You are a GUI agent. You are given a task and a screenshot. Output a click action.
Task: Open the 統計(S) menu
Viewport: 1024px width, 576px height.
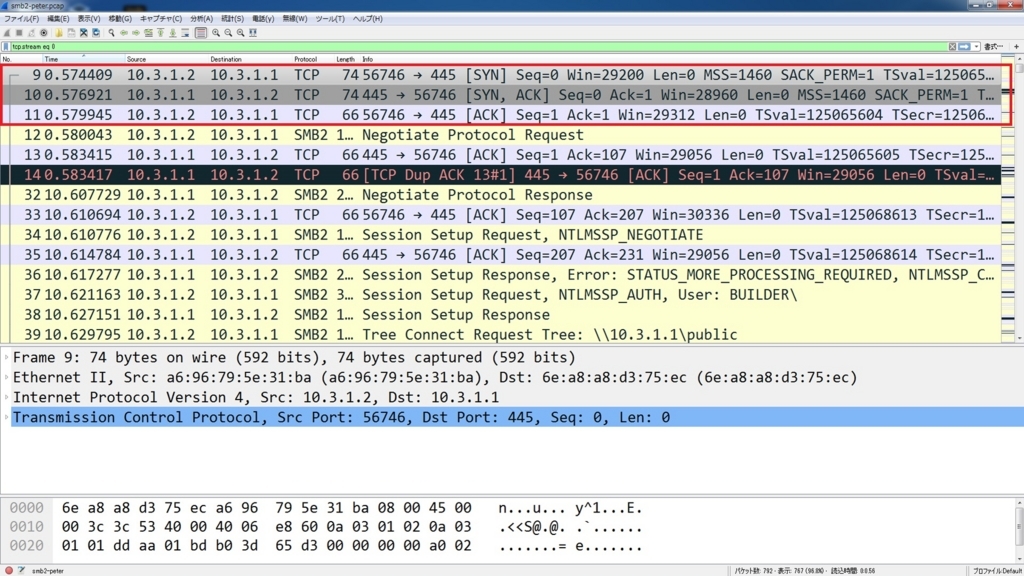pyautogui.click(x=232, y=19)
